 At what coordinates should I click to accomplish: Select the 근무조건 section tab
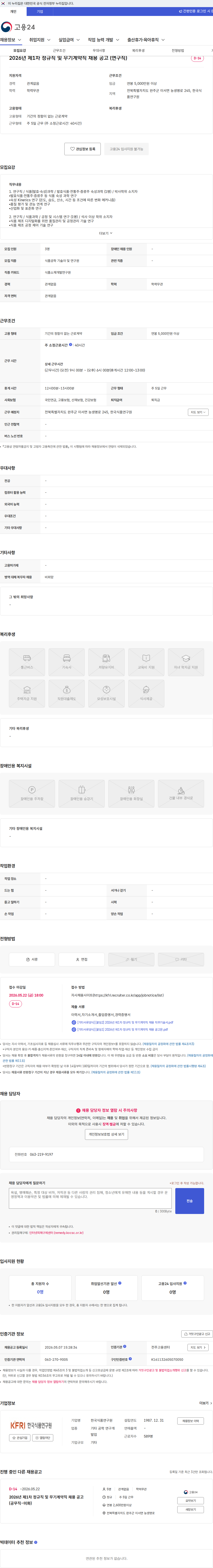tap(59, 50)
